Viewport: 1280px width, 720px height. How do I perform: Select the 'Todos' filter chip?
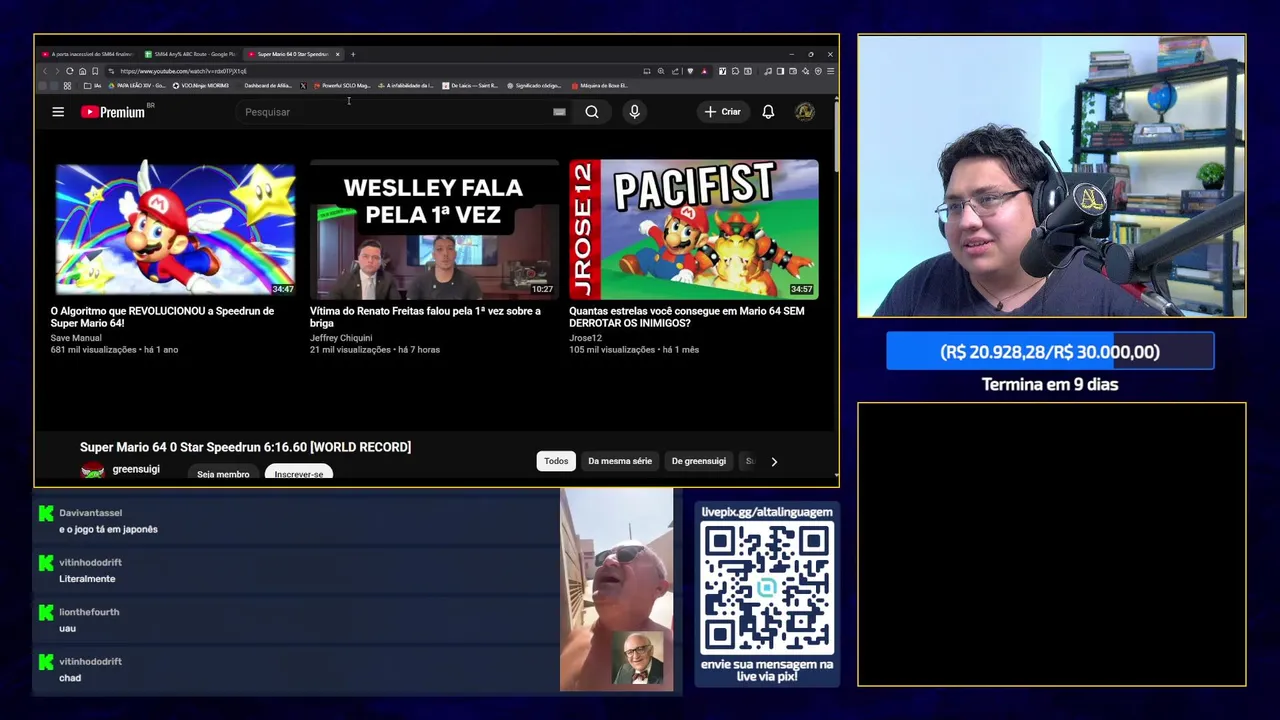(x=556, y=461)
